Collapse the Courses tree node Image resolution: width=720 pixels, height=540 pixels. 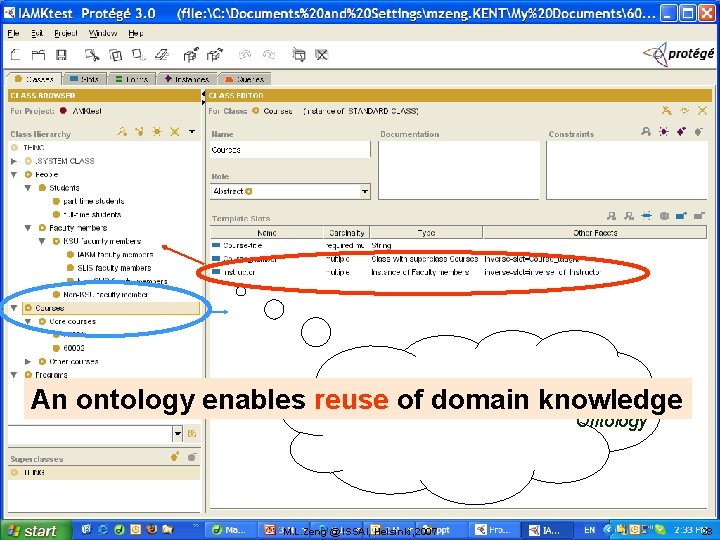(14, 308)
